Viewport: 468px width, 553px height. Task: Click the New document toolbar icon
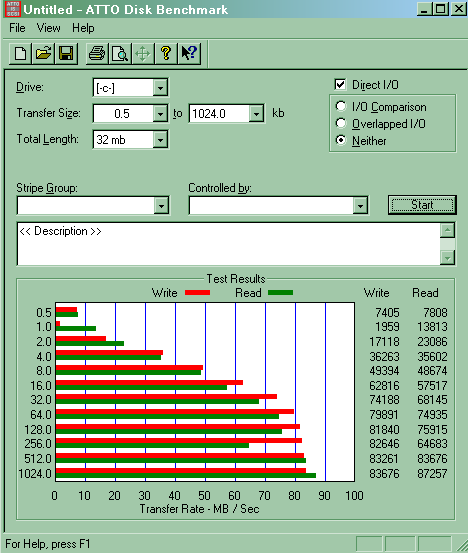point(20,54)
